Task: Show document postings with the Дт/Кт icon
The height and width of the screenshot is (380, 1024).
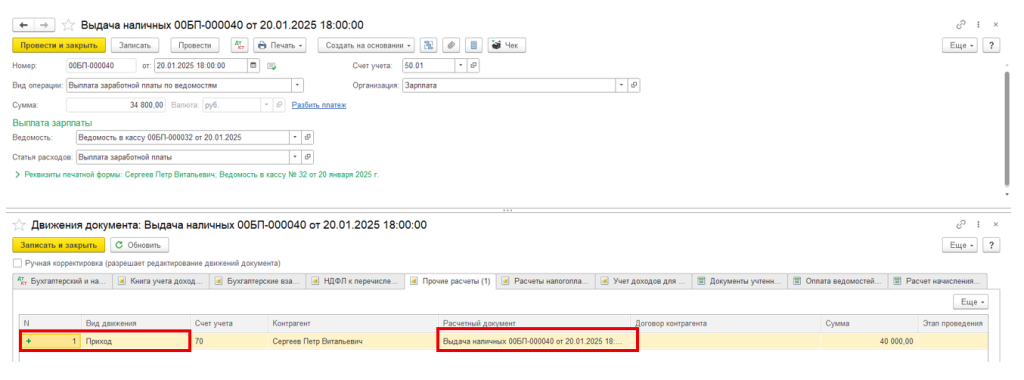Action: pyautogui.click(x=240, y=45)
